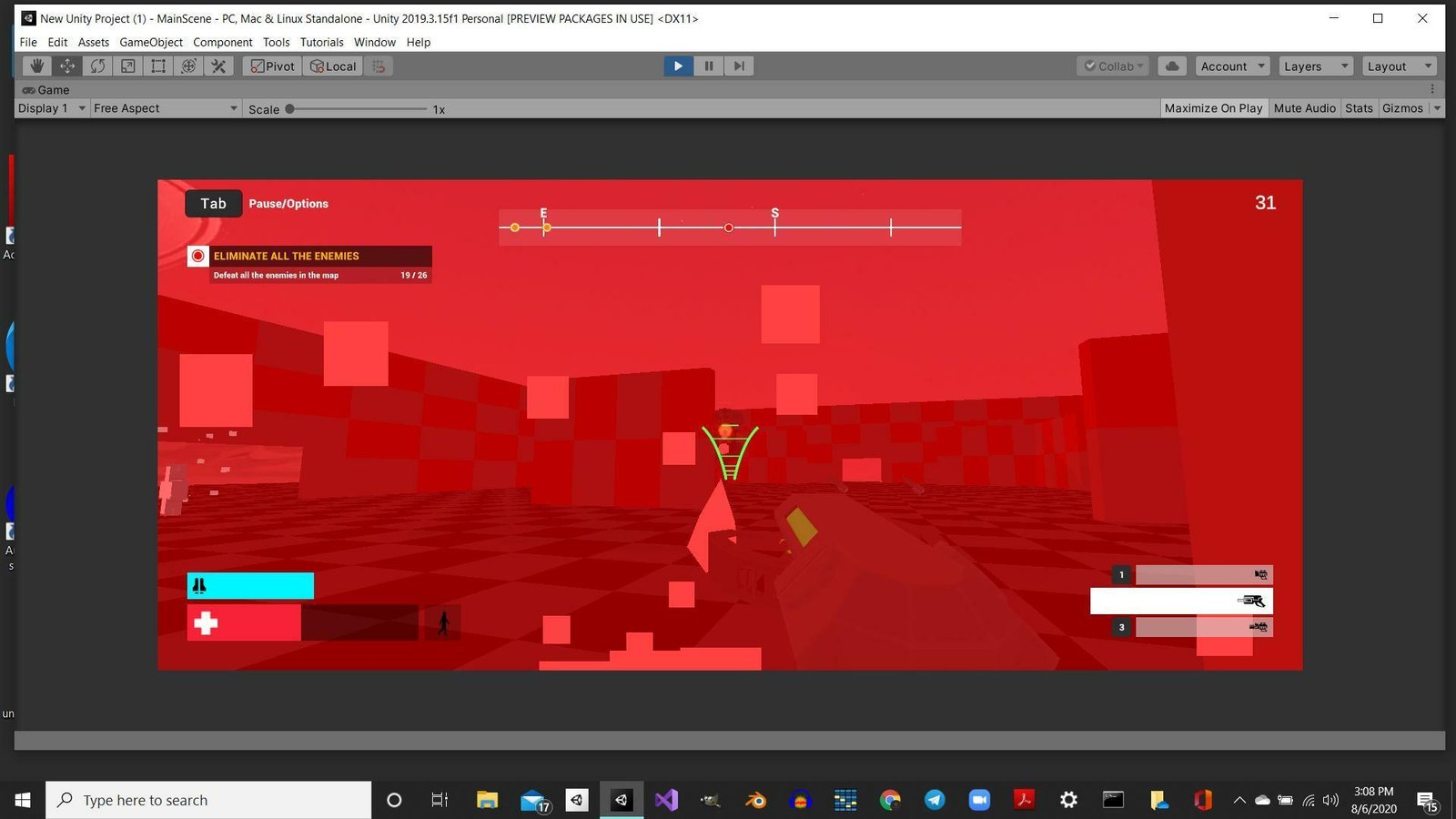The image size is (1456, 819).
Task: Click the Scale slider handle
Action: pyautogui.click(x=289, y=109)
